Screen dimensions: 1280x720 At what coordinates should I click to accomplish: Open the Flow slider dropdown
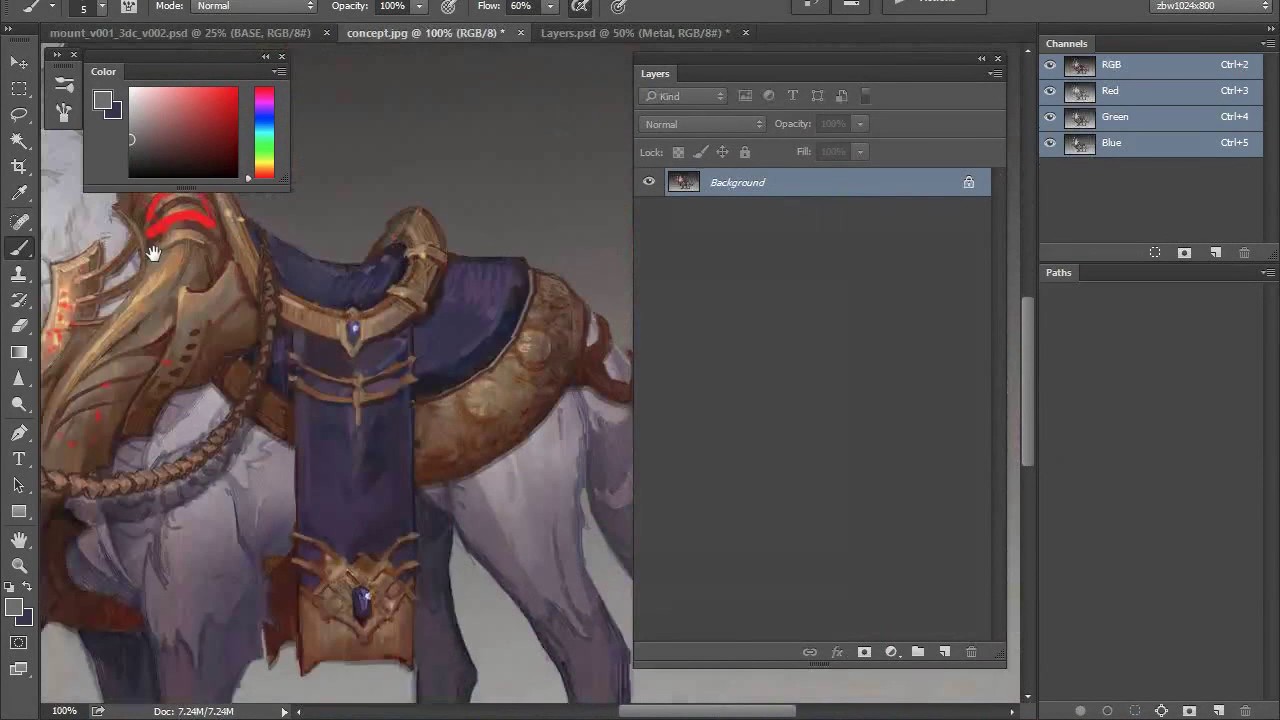pyautogui.click(x=549, y=6)
